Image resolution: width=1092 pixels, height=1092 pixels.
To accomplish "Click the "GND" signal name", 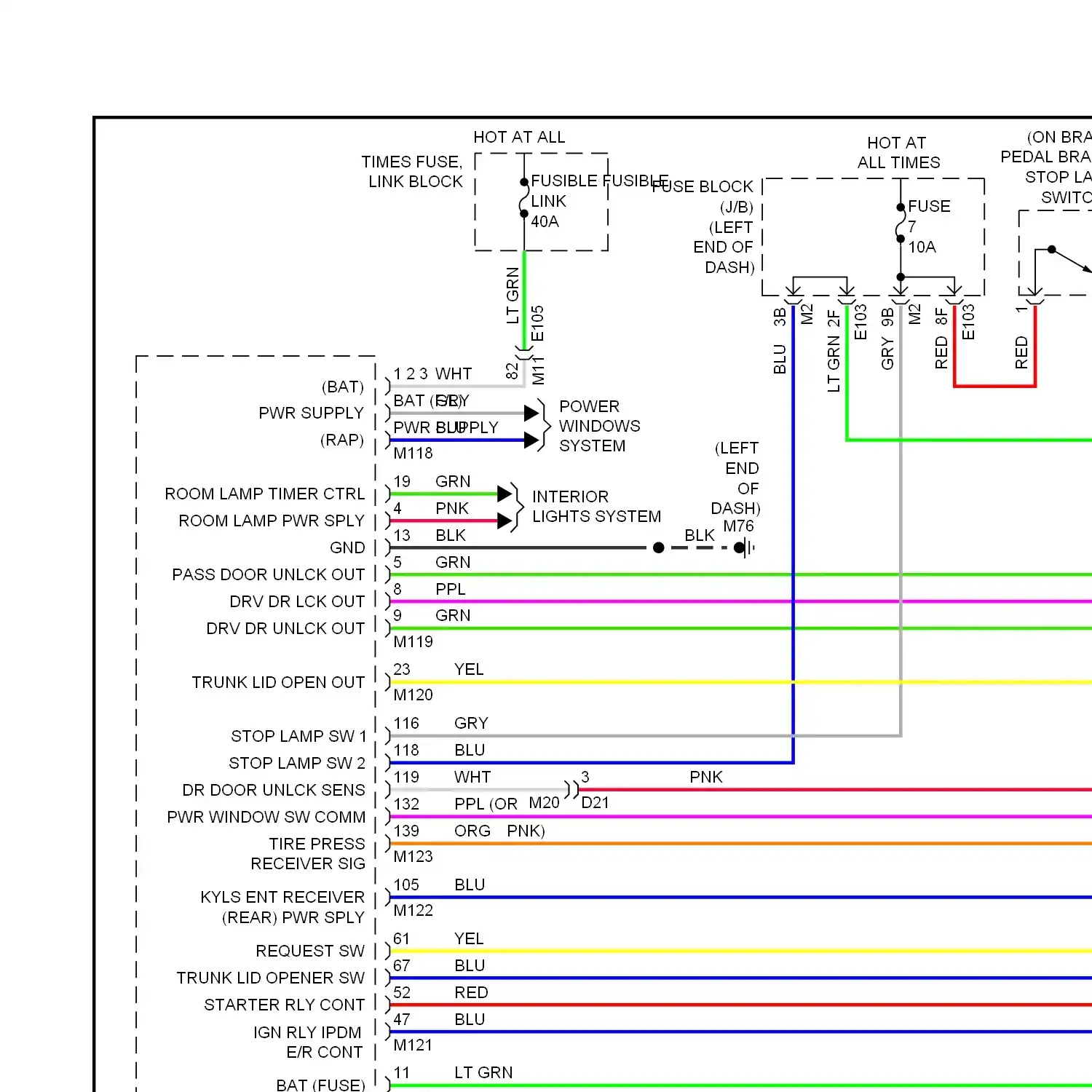I will point(347,547).
